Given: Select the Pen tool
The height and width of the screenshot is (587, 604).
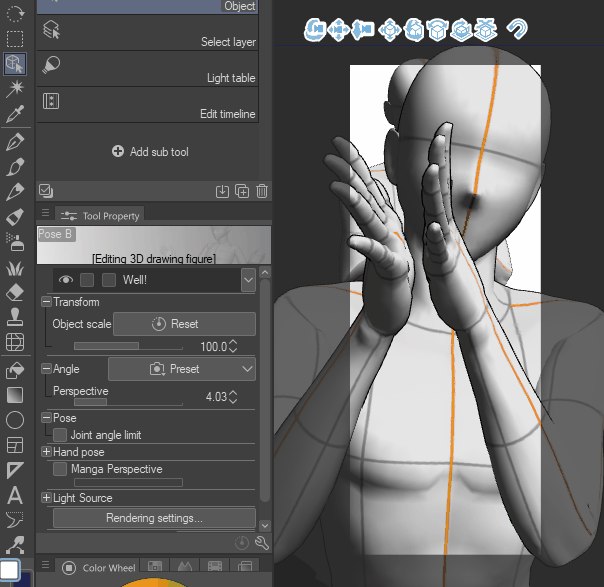Looking at the screenshot, I should pos(15,142).
